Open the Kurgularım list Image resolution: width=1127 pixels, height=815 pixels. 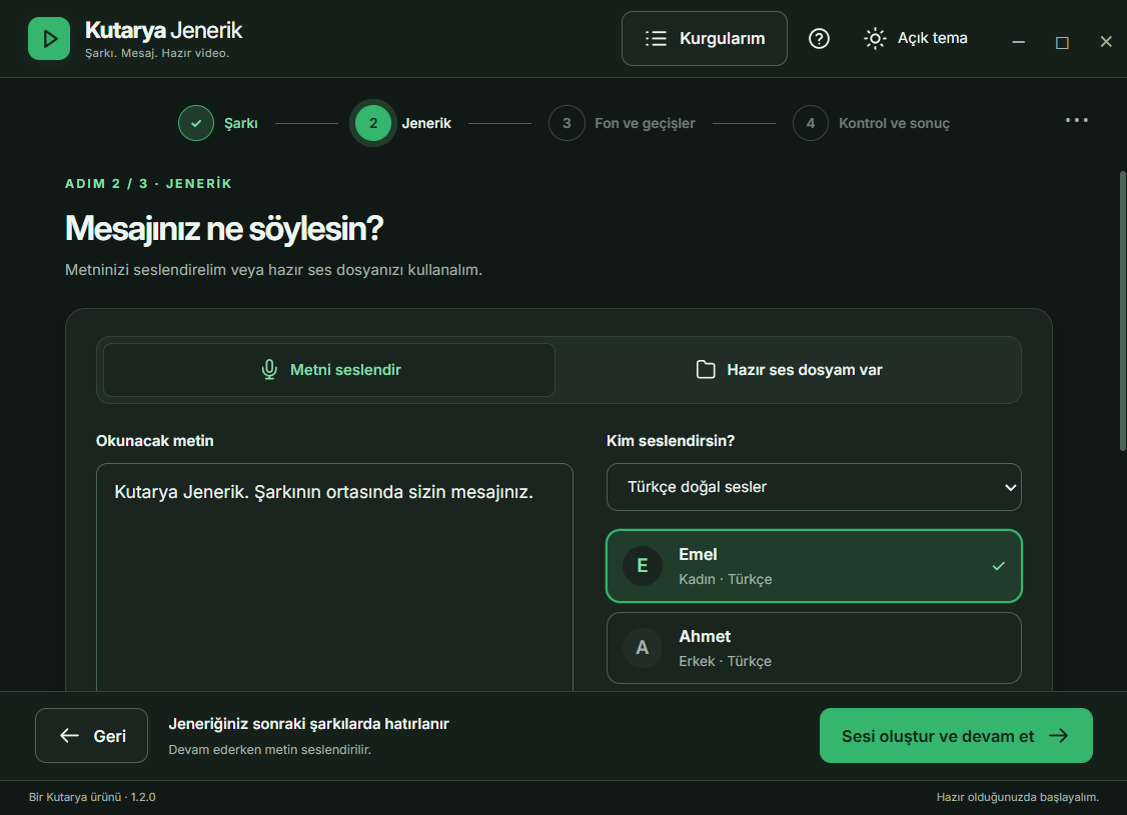click(704, 38)
